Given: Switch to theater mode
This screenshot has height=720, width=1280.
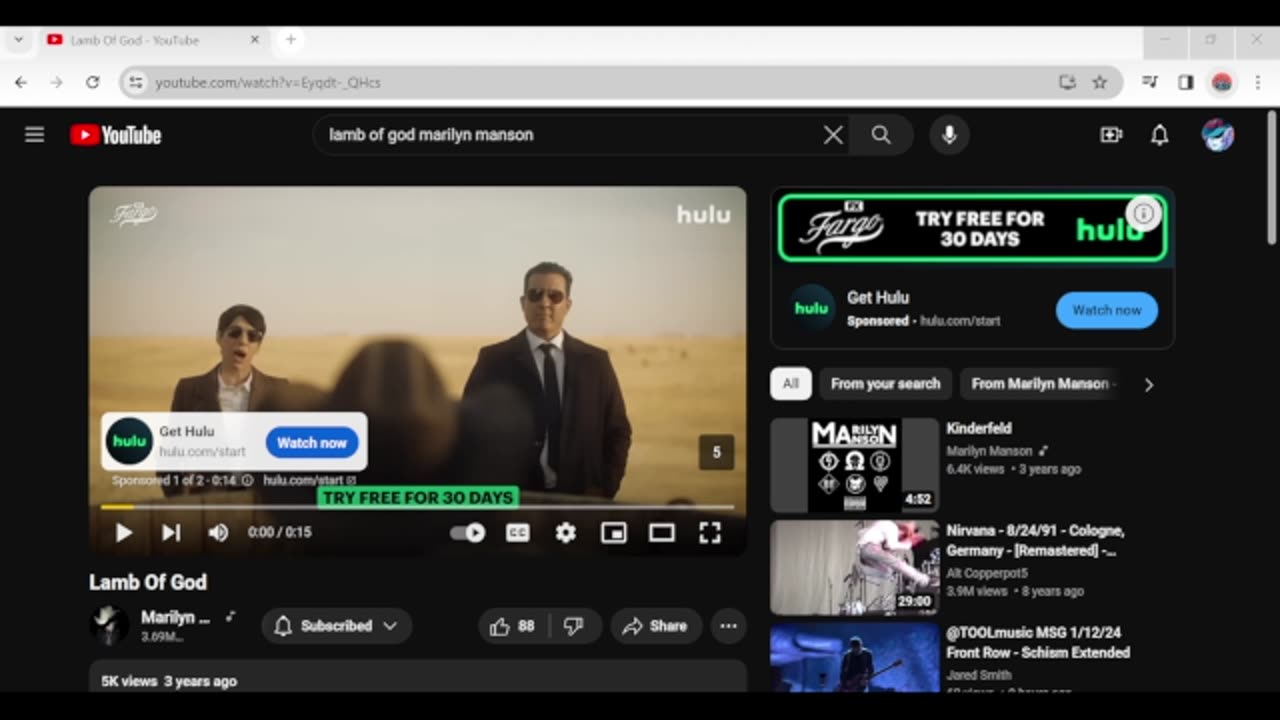Looking at the screenshot, I should pos(661,533).
